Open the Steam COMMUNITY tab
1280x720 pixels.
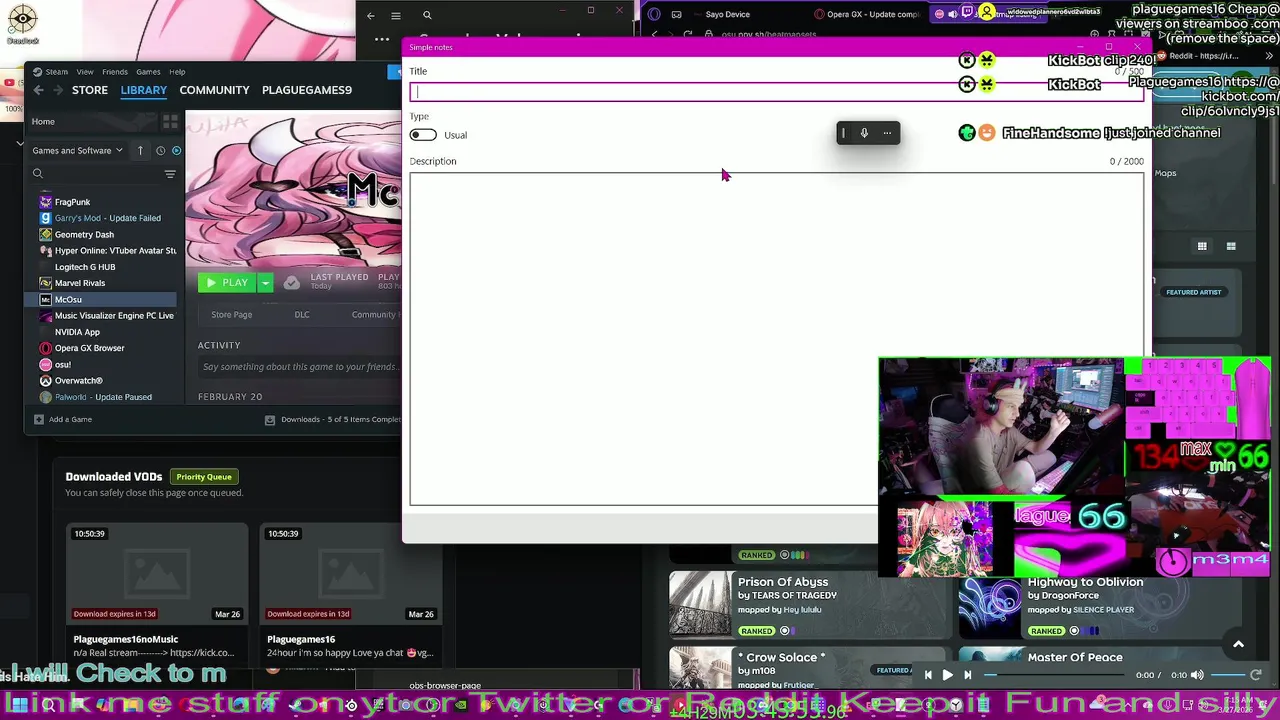coord(214,90)
